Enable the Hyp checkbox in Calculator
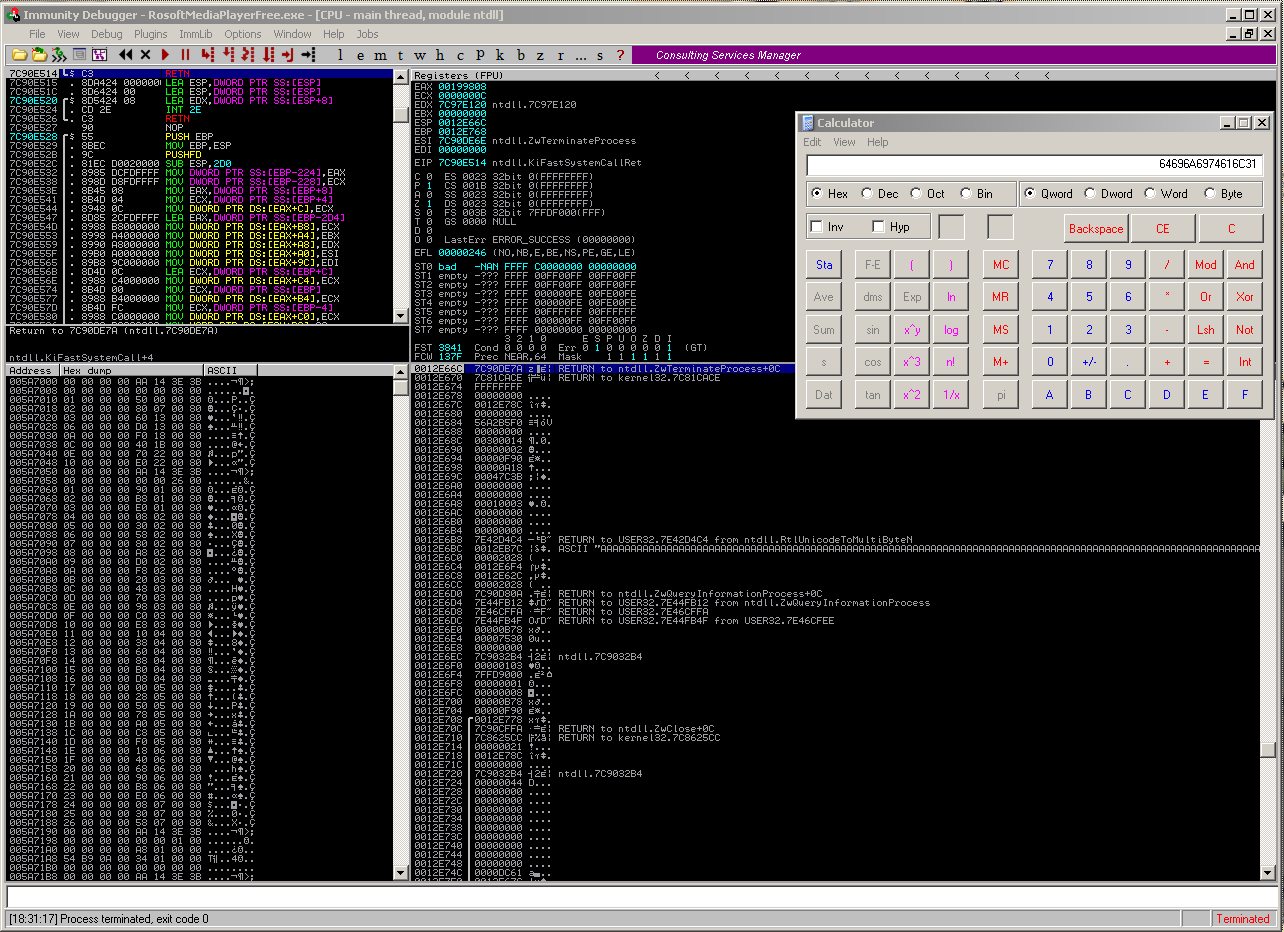 click(x=891, y=227)
